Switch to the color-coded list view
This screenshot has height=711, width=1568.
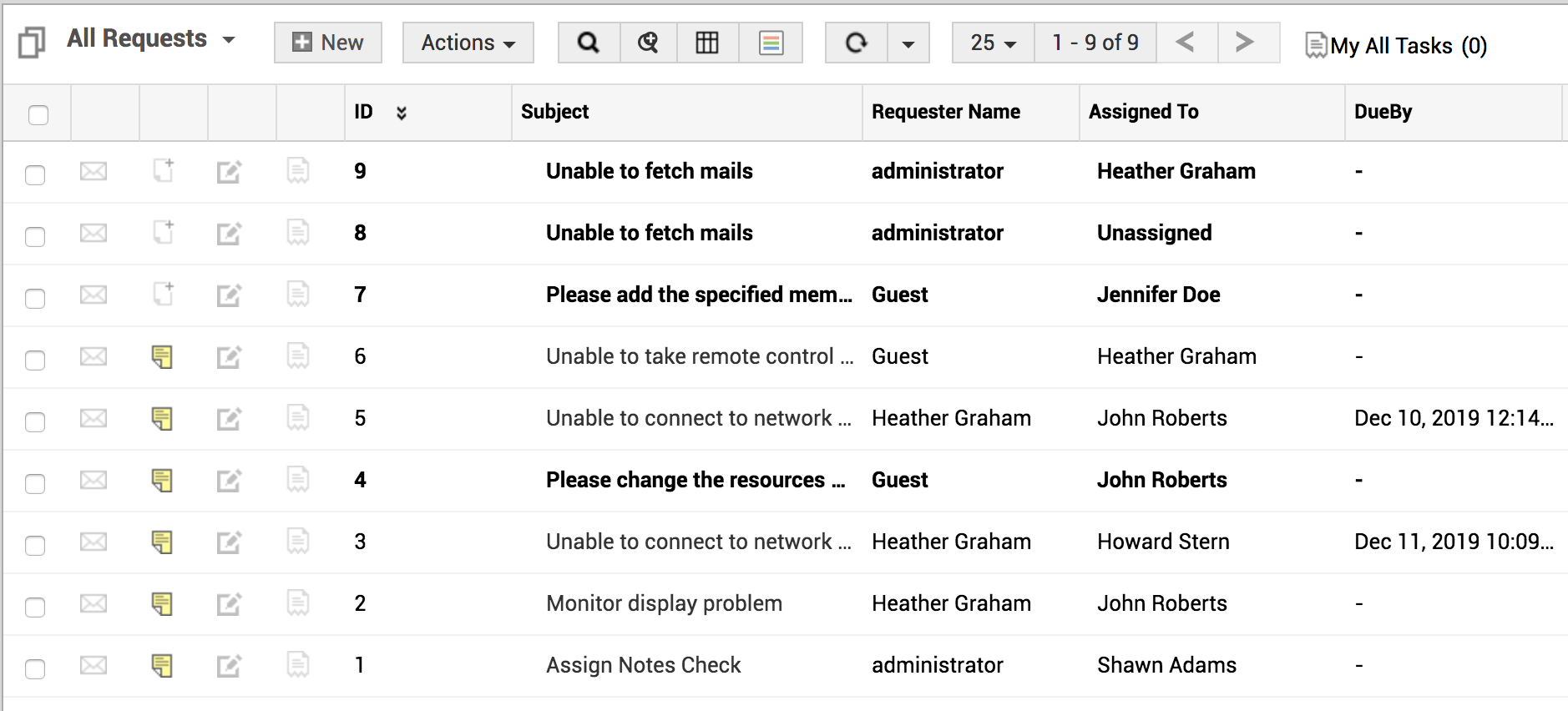click(771, 43)
